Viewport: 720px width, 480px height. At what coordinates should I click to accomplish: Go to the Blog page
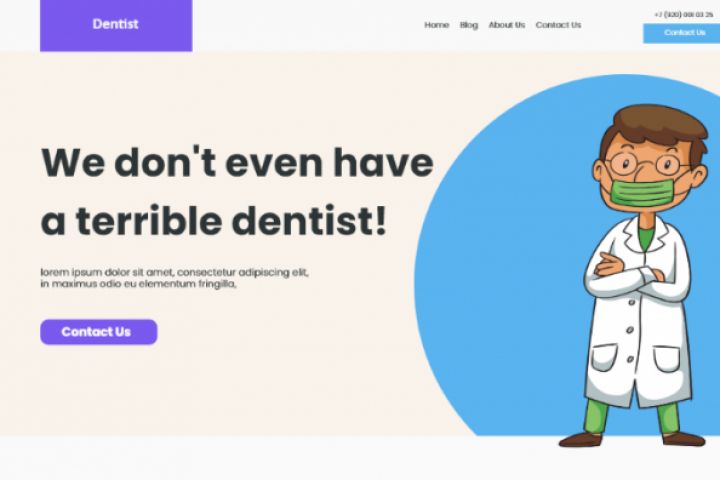point(469,25)
